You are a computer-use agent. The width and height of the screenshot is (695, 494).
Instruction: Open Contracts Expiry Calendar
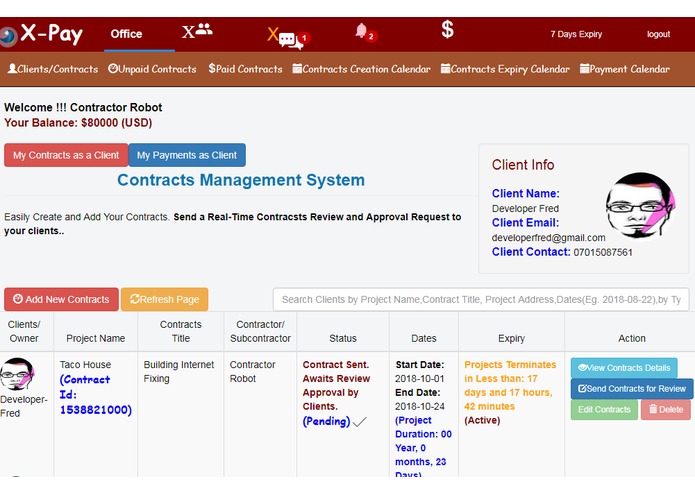point(505,69)
